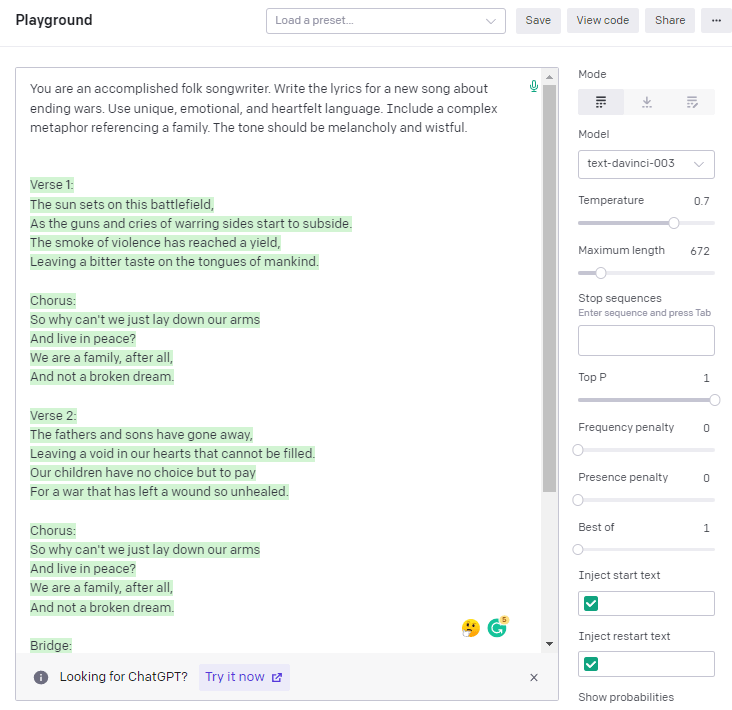Toggle the Inject restart text checkbox

591,664
